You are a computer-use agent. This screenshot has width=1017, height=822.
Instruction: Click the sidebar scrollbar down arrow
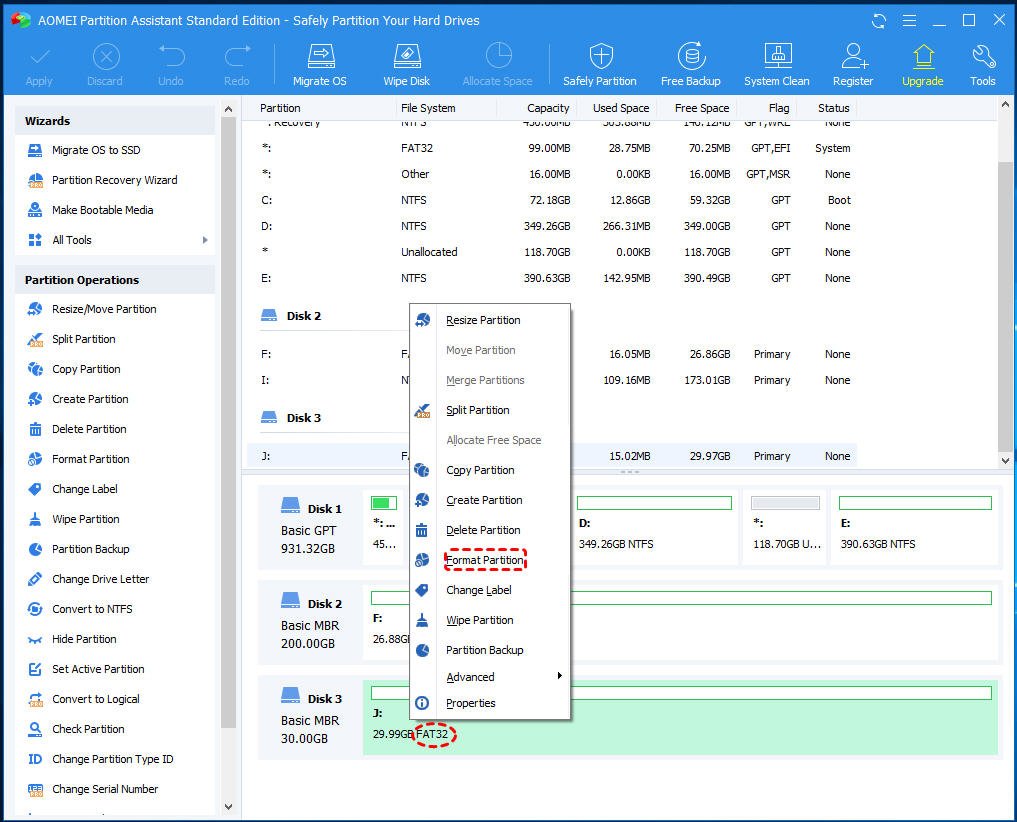tap(228, 807)
